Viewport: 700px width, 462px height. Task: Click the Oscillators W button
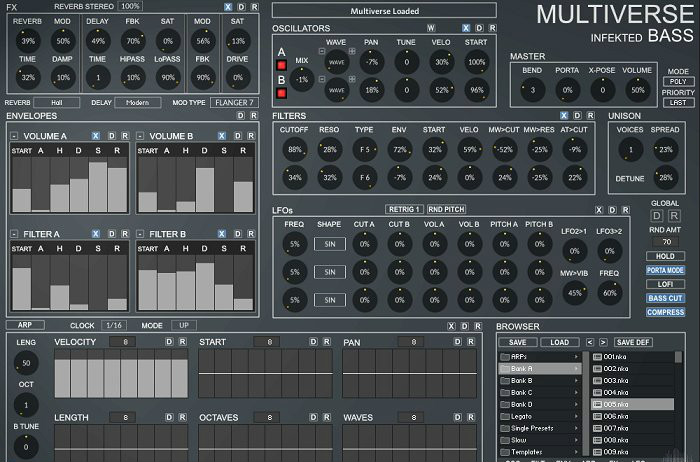click(431, 28)
